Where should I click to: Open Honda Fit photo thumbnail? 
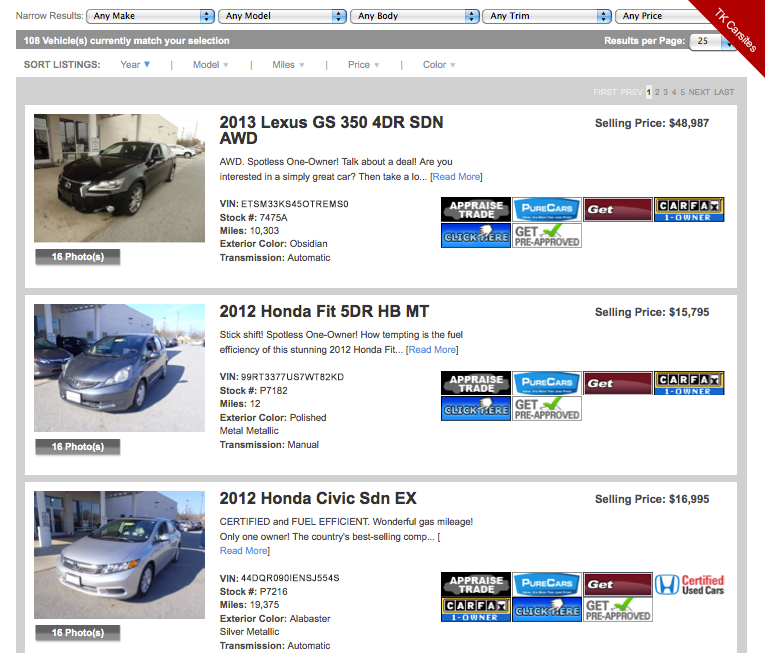coord(120,368)
